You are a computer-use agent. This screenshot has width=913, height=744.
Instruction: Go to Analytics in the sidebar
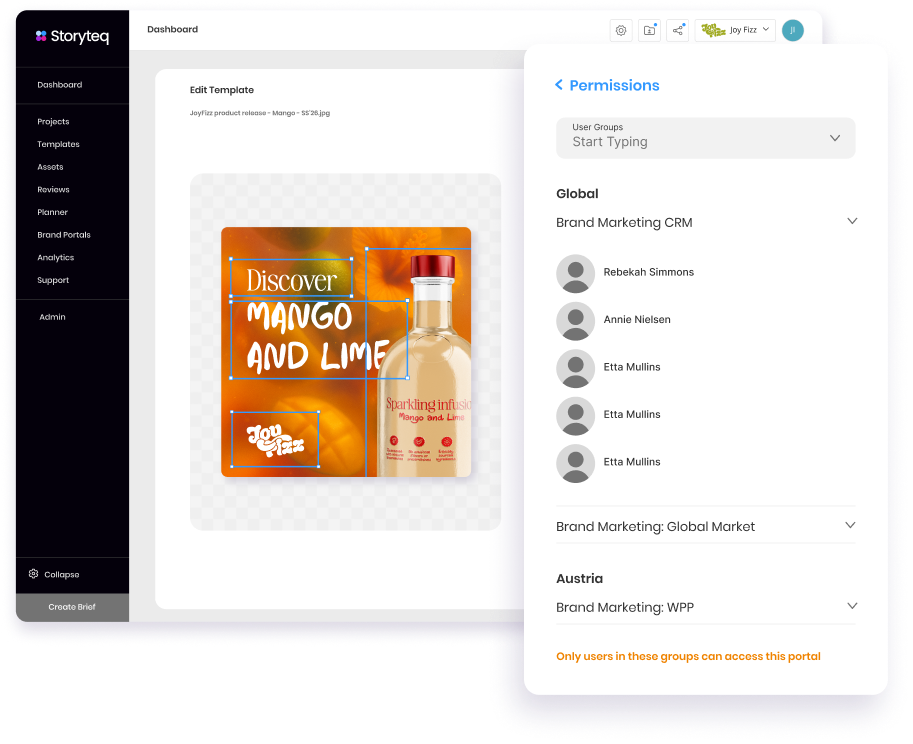click(56, 258)
